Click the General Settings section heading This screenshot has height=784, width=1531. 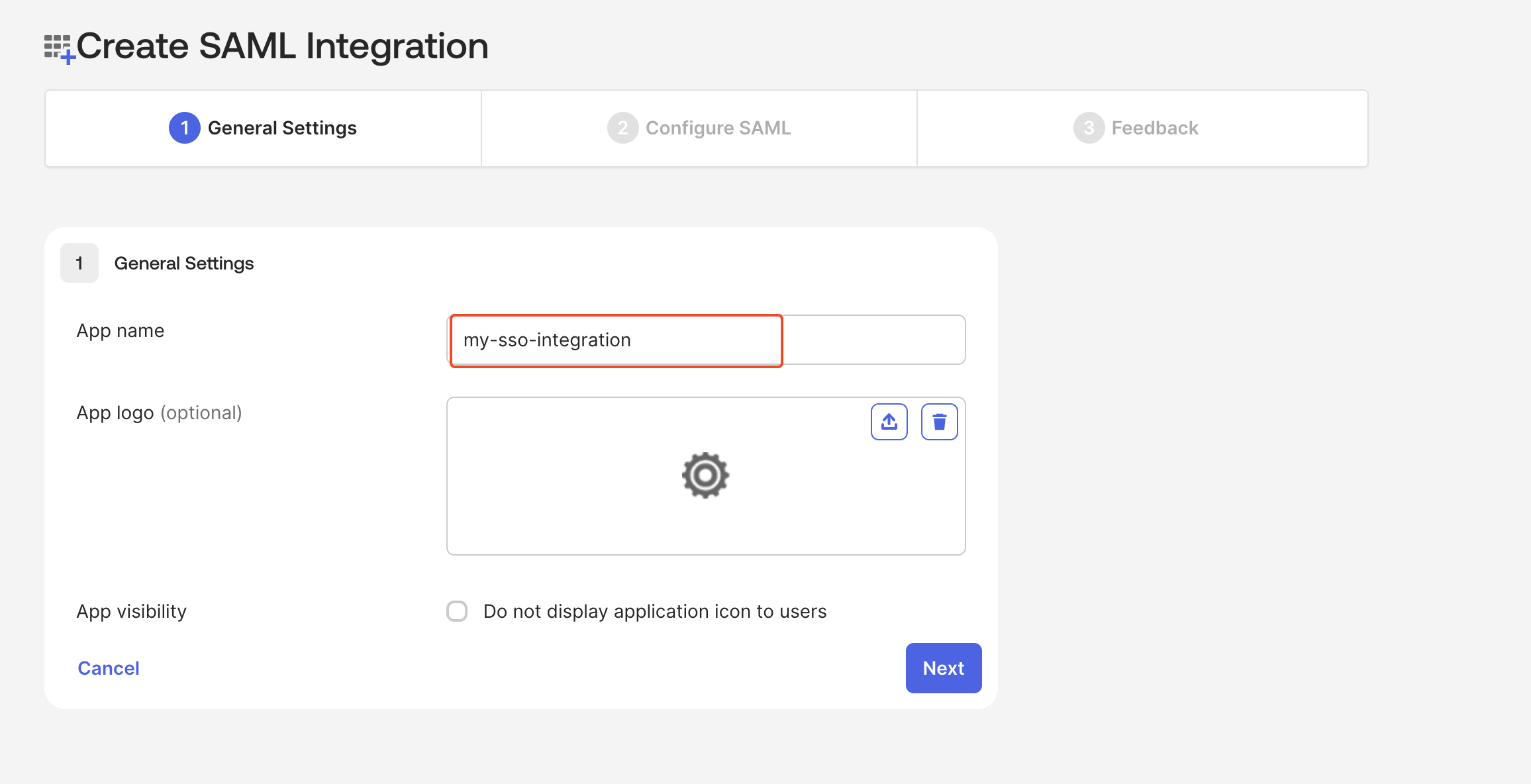(184, 264)
